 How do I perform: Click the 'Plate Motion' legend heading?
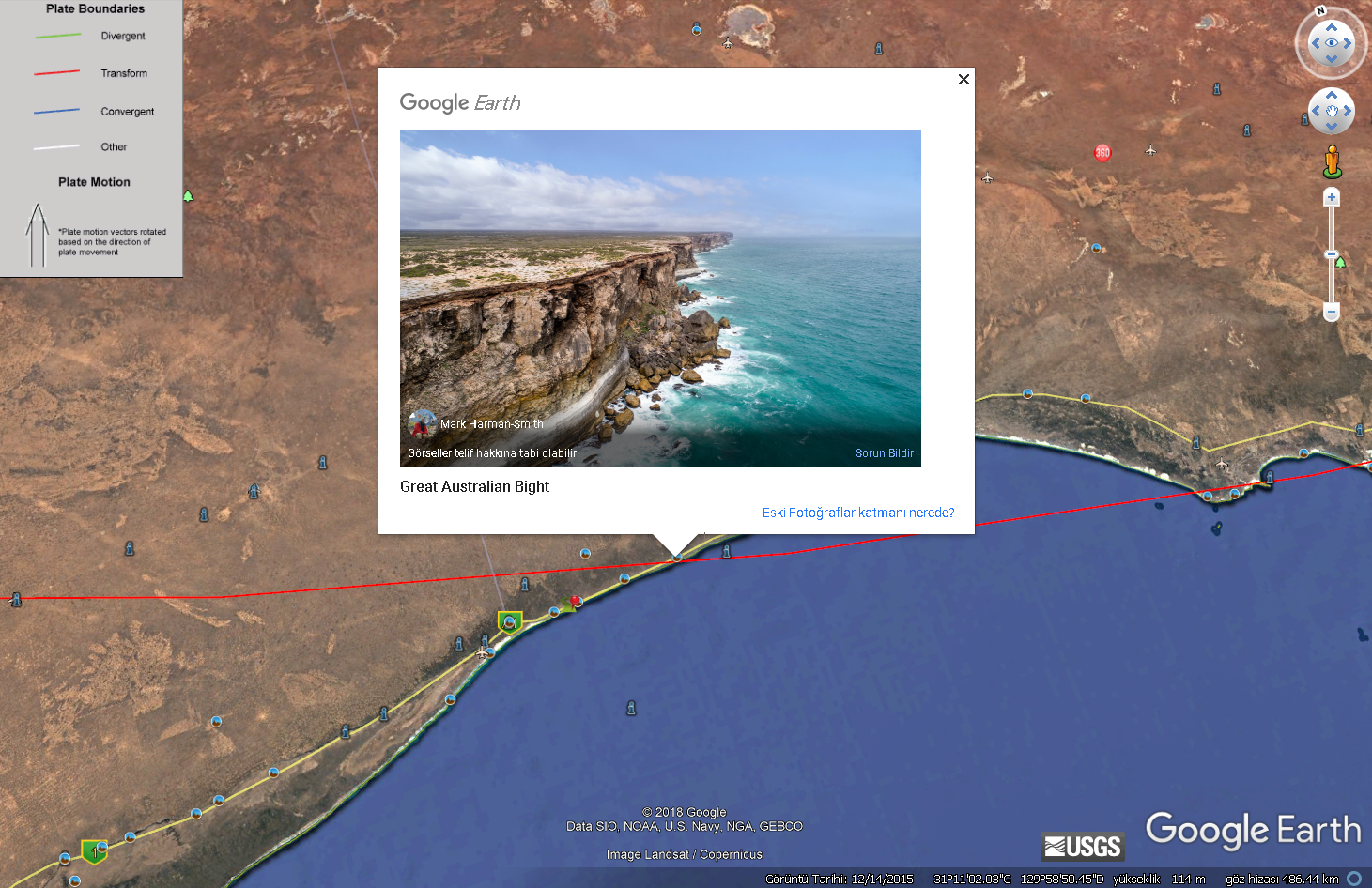click(94, 182)
